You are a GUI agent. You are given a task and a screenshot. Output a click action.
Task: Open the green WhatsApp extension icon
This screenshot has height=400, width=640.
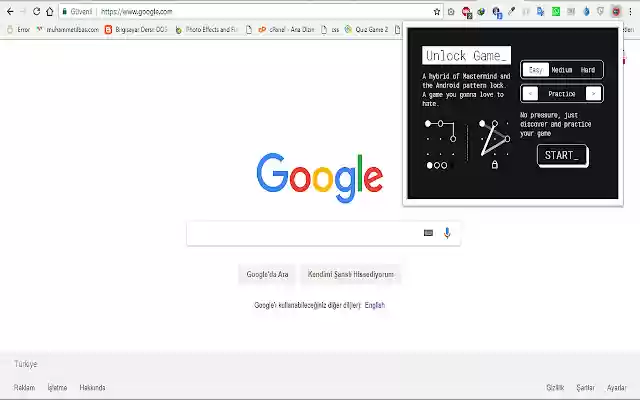click(x=556, y=12)
